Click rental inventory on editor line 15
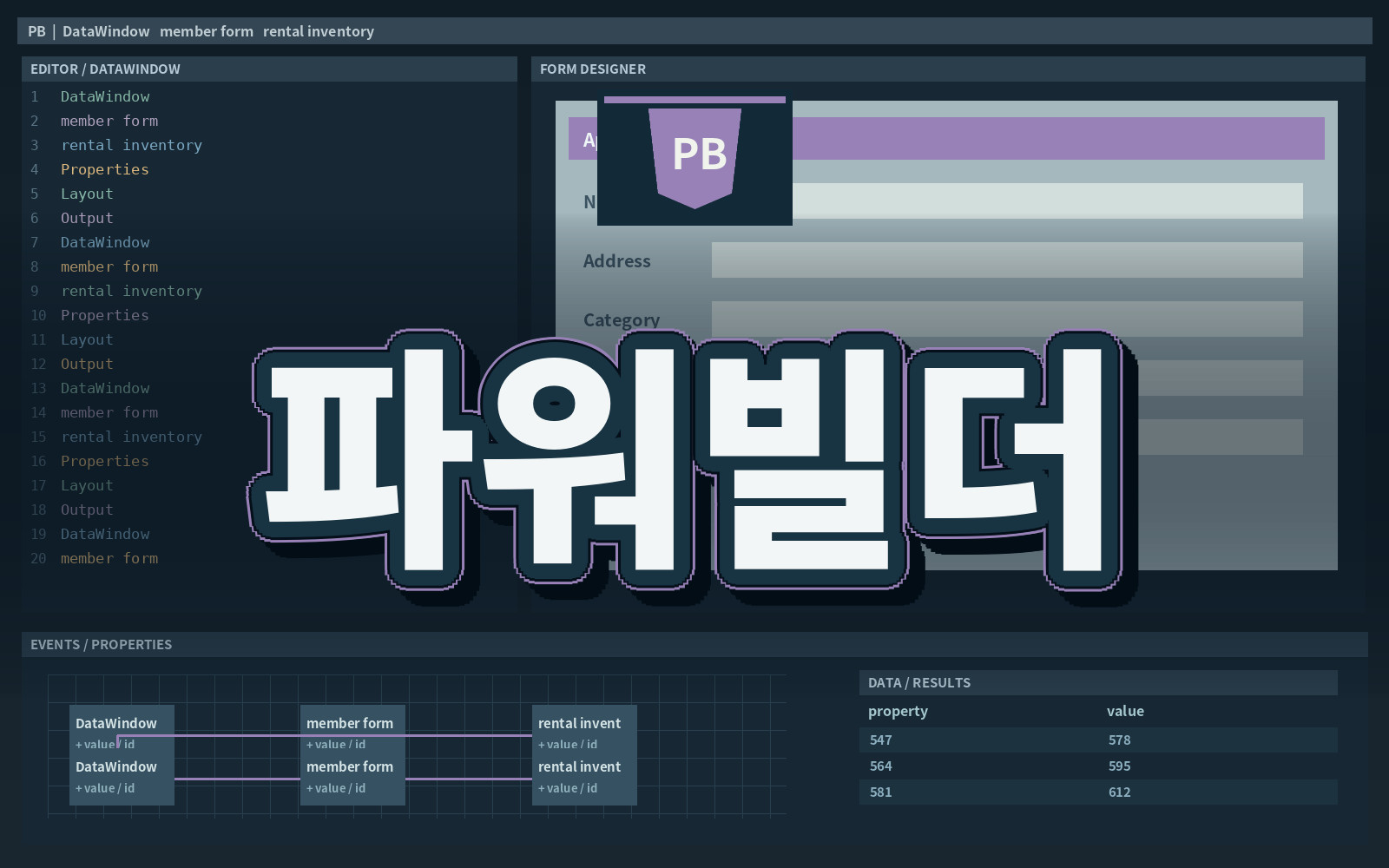 [131, 437]
